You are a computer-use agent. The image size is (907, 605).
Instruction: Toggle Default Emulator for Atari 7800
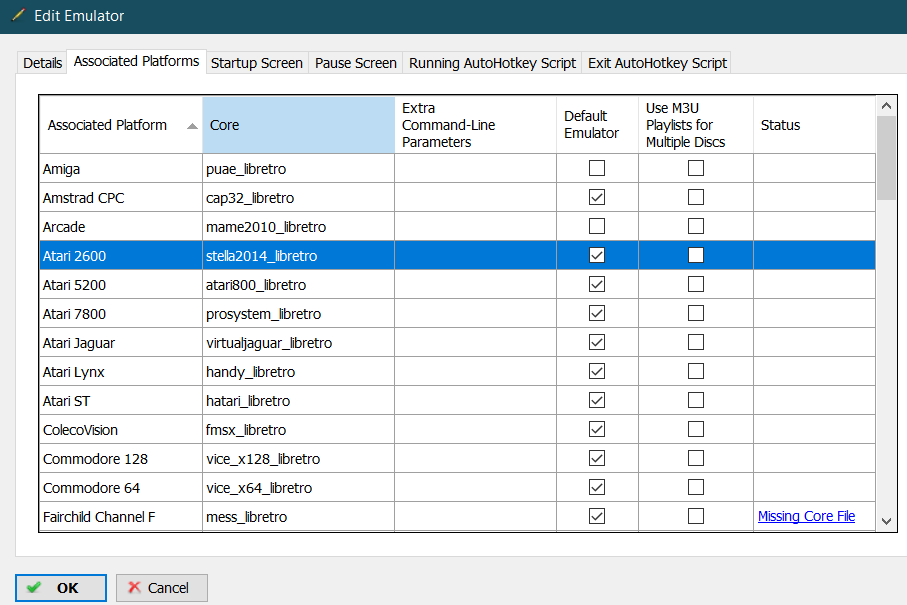point(597,313)
